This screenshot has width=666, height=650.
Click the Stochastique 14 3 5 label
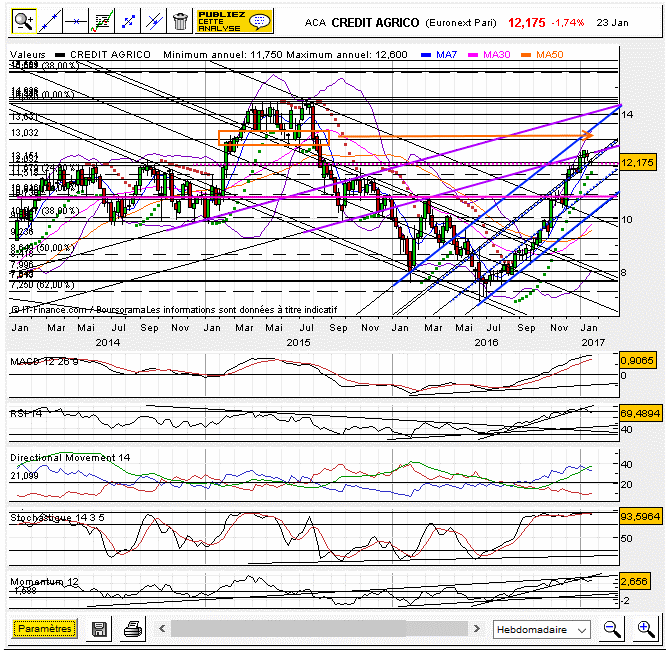(57, 517)
